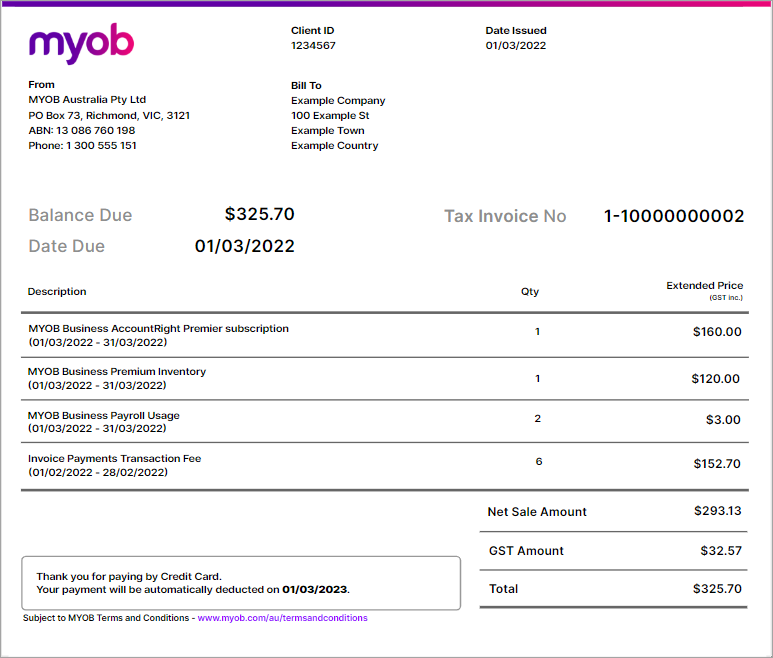Screen dimensions: 773x658
Task: Click the credit card payment notice box
Action: [x=240, y=583]
